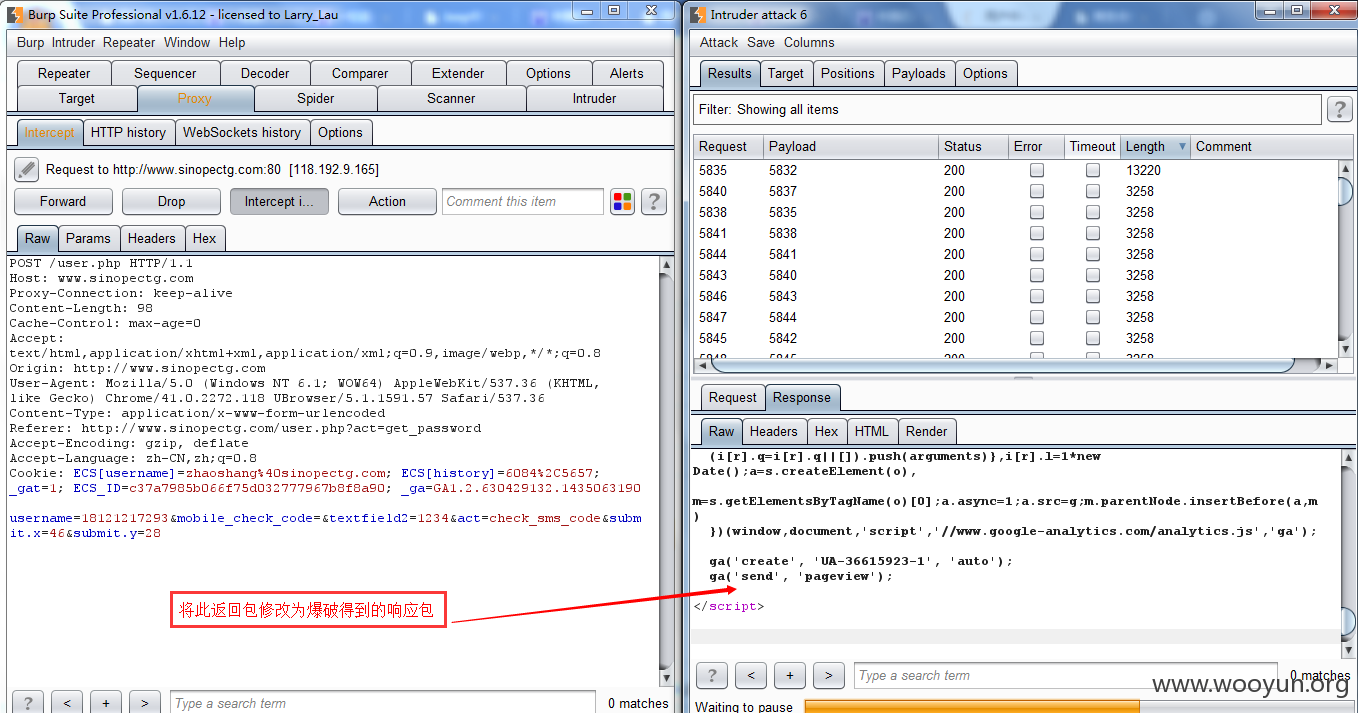Switch to the Target tab in Burp
Image resolution: width=1358 pixels, height=713 pixels.
pyautogui.click(x=77, y=98)
